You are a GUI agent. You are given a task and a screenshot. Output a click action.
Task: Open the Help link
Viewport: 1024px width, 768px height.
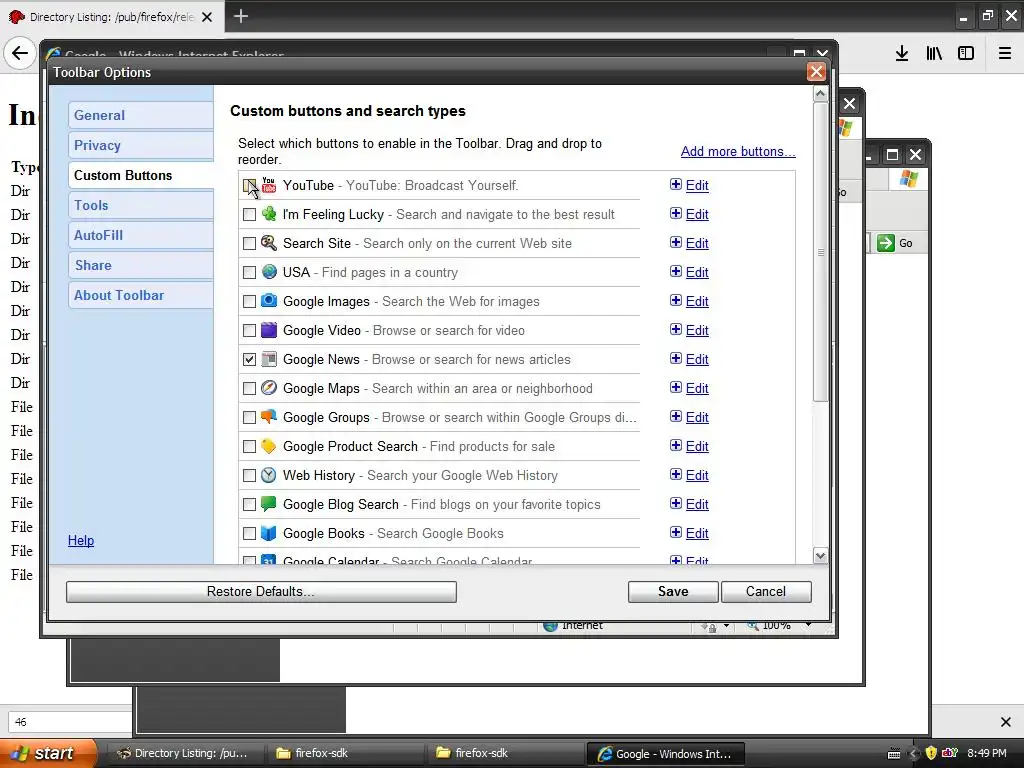click(81, 541)
